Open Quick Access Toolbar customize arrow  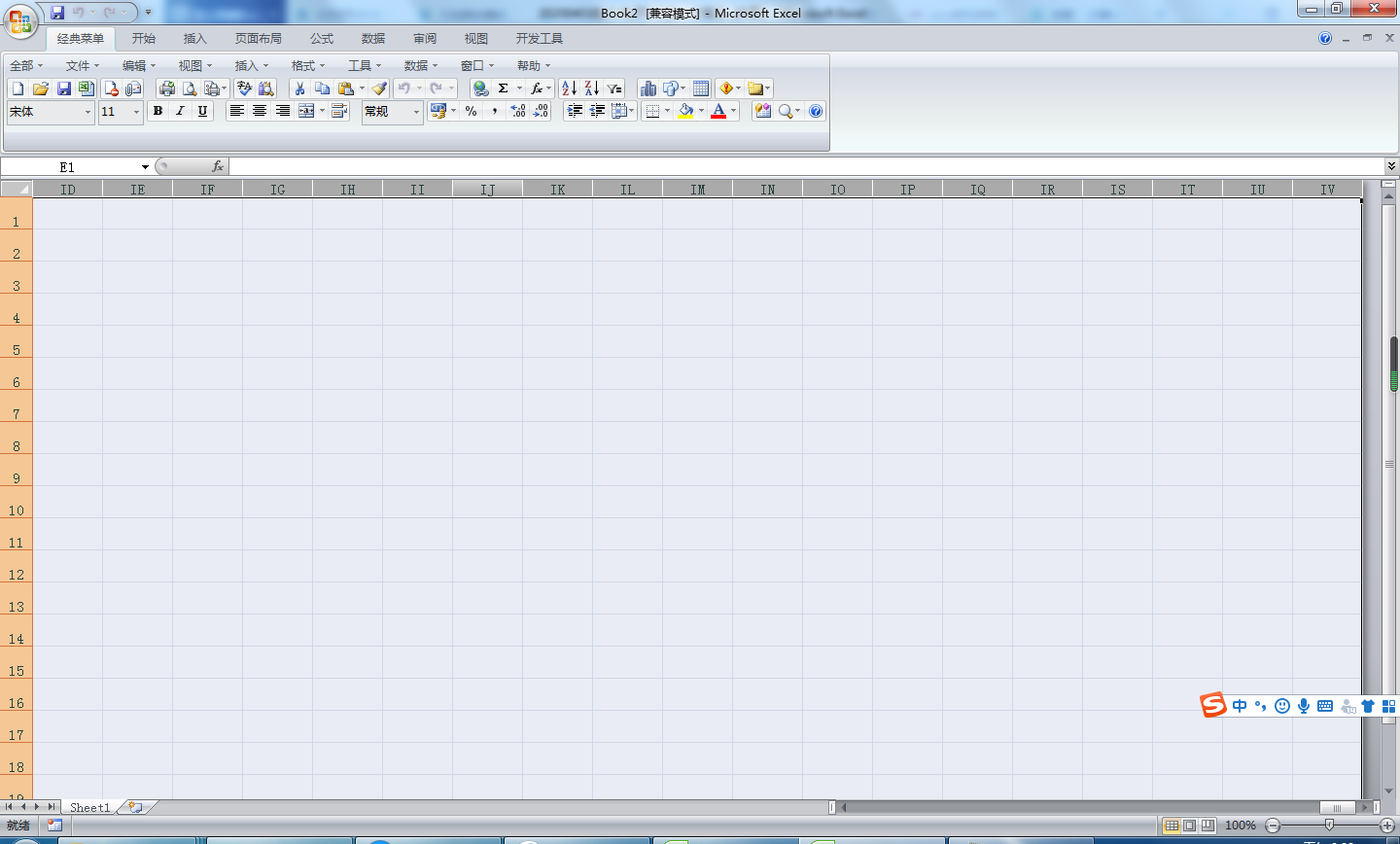click(148, 13)
